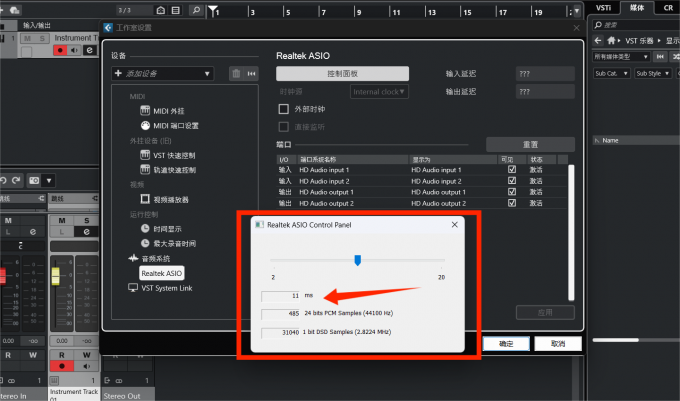Click the record-enable icon on Instrument track
The height and width of the screenshot is (401, 680).
pyautogui.click(x=60, y=50)
